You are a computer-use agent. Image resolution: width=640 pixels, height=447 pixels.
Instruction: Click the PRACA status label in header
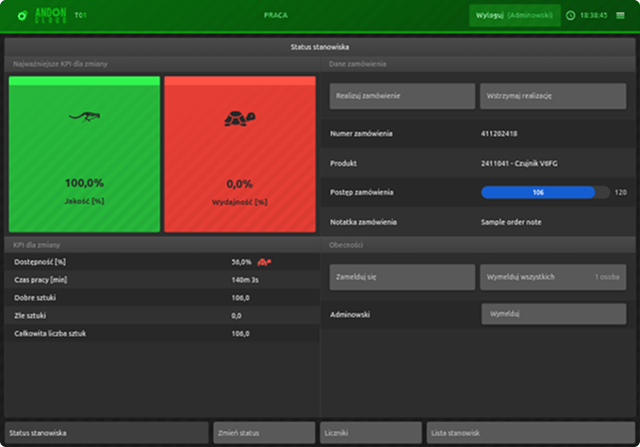pyautogui.click(x=276, y=15)
